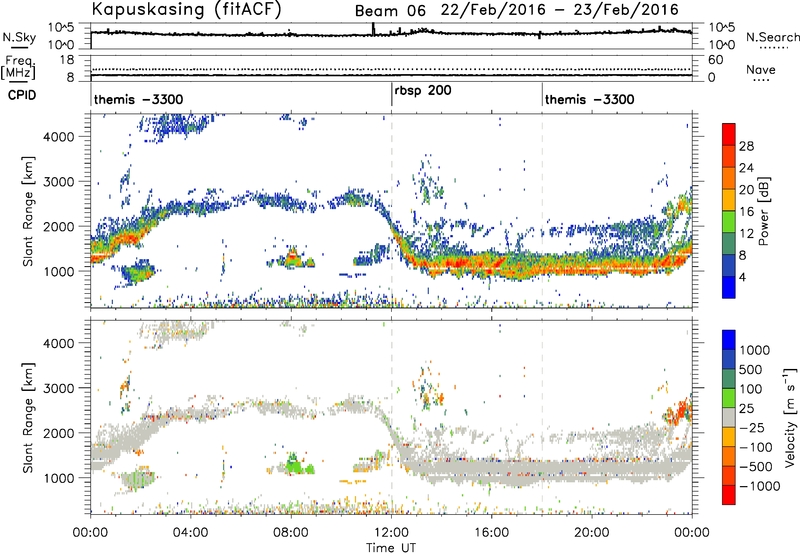Click the gray segment of the Velocity colorbar
Viewport: 800px width, 554px height.
coord(729,417)
